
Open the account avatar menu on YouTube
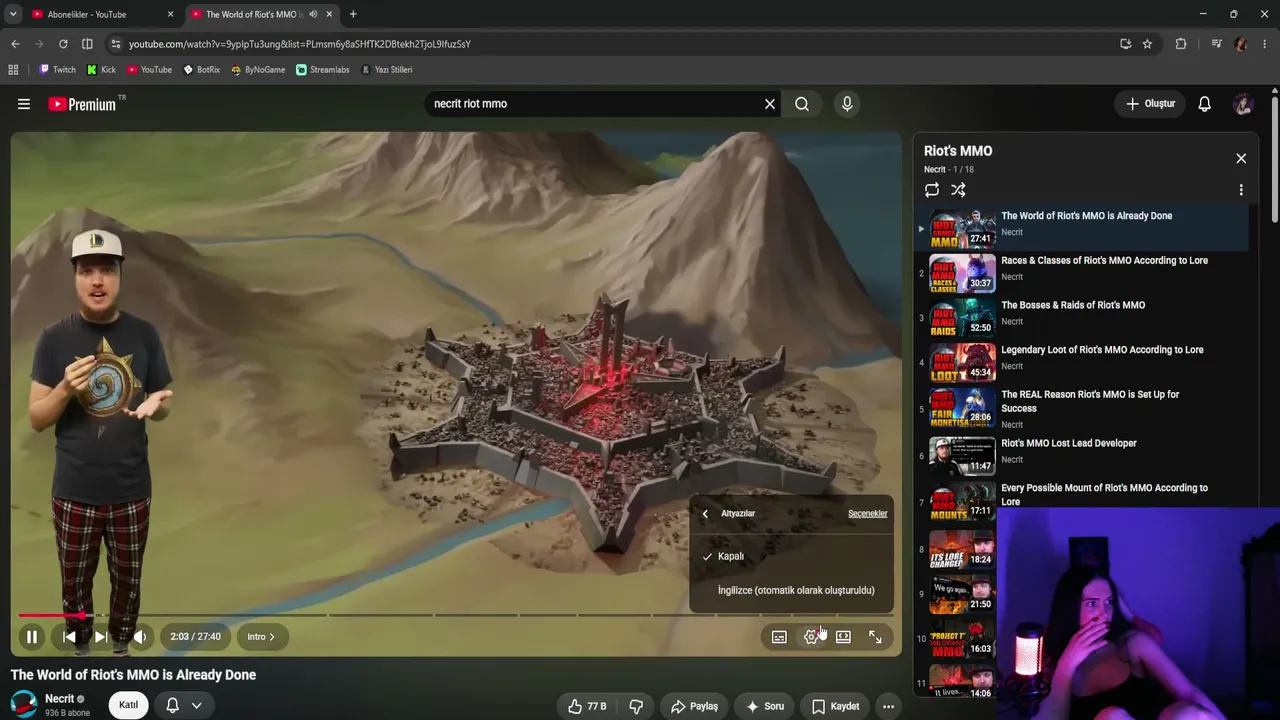[x=1243, y=104]
